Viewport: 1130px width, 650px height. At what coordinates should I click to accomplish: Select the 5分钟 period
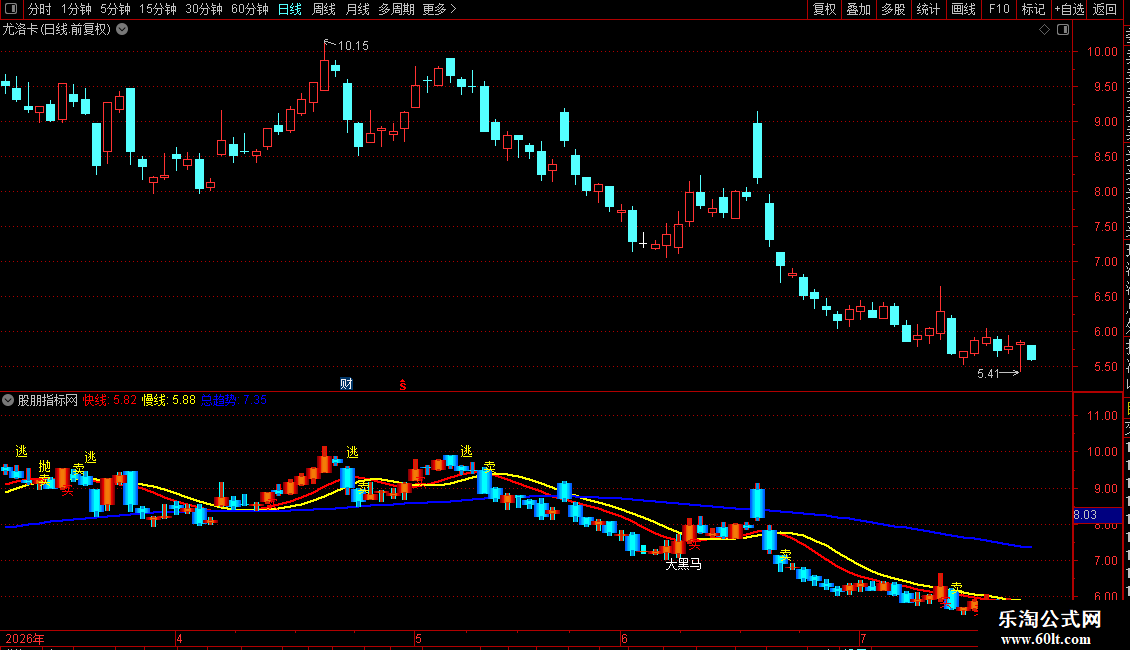click(115, 9)
